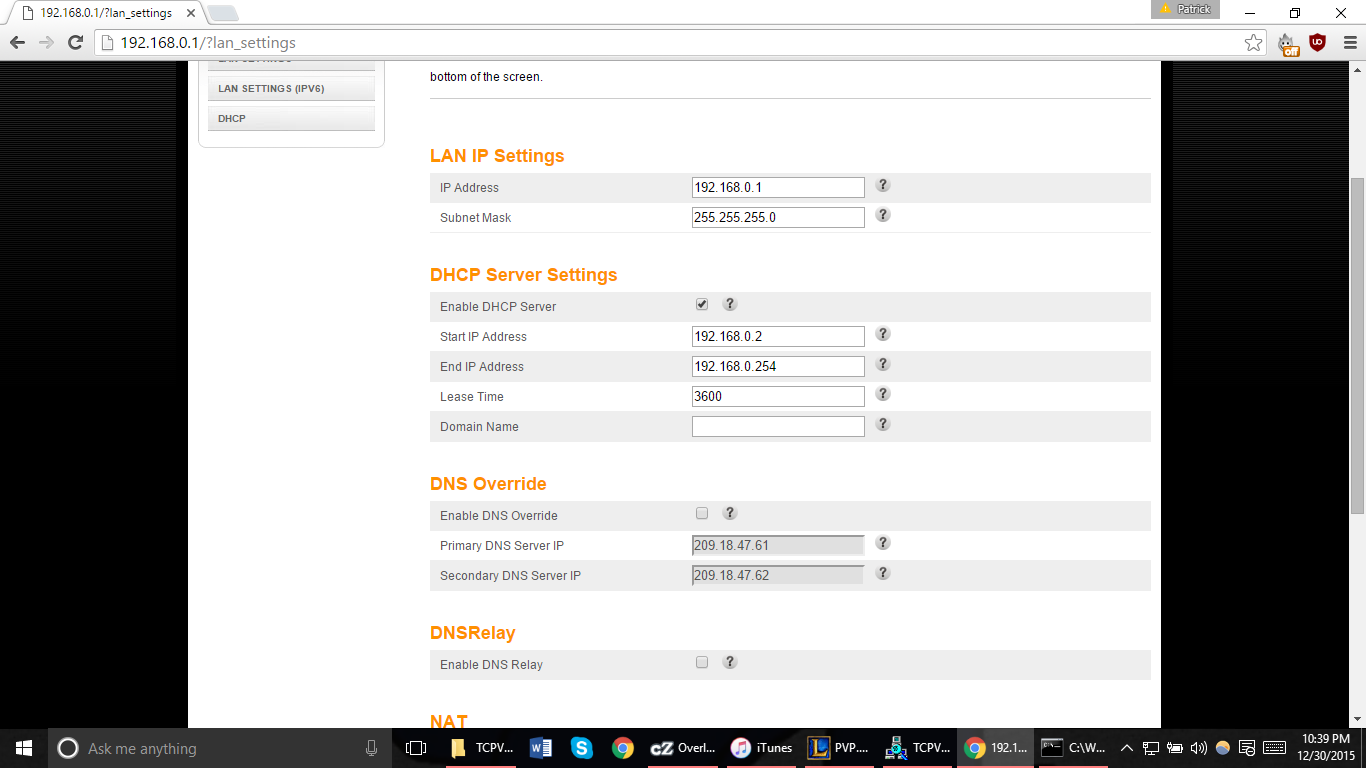This screenshot has width=1366, height=768.
Task: Click help icon for Enable DHCP Server
Action: tap(730, 304)
